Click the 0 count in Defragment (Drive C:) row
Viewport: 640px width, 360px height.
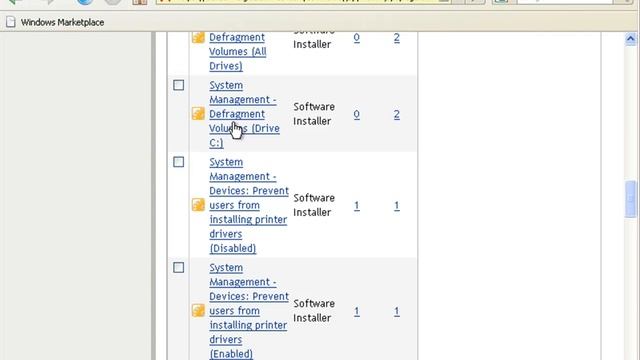(x=357, y=114)
